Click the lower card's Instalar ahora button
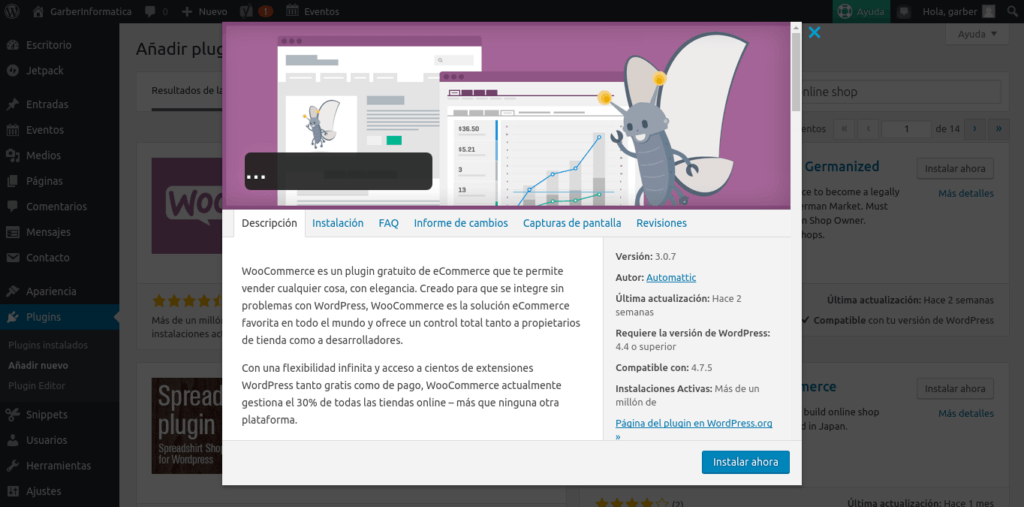Image resolution: width=1024 pixels, height=507 pixels. tap(955, 389)
